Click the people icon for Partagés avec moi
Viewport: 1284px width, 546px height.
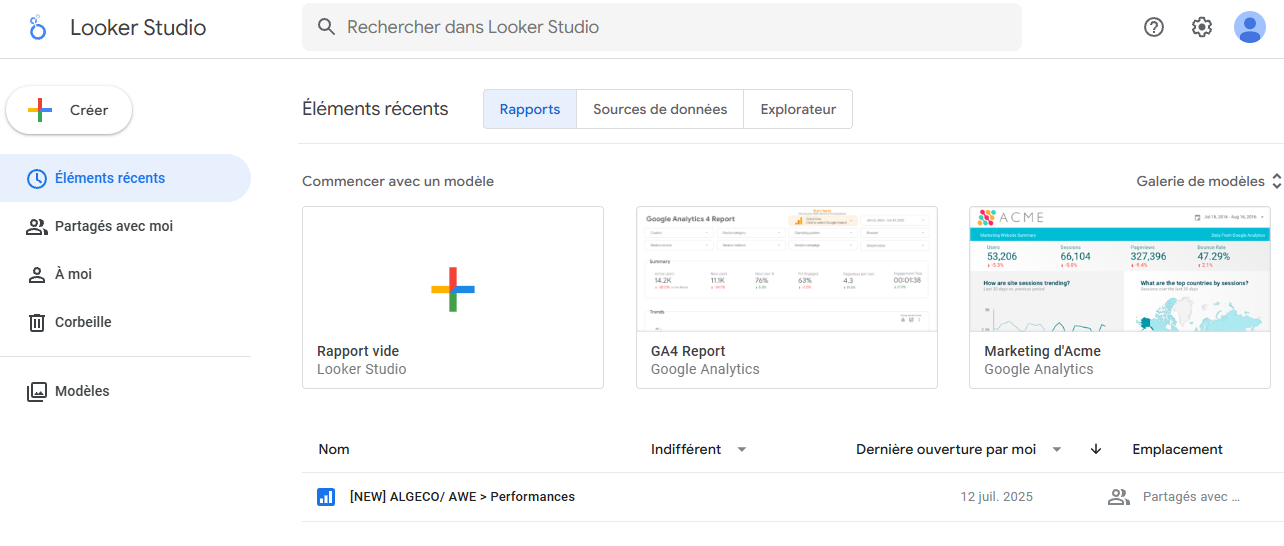coord(36,227)
